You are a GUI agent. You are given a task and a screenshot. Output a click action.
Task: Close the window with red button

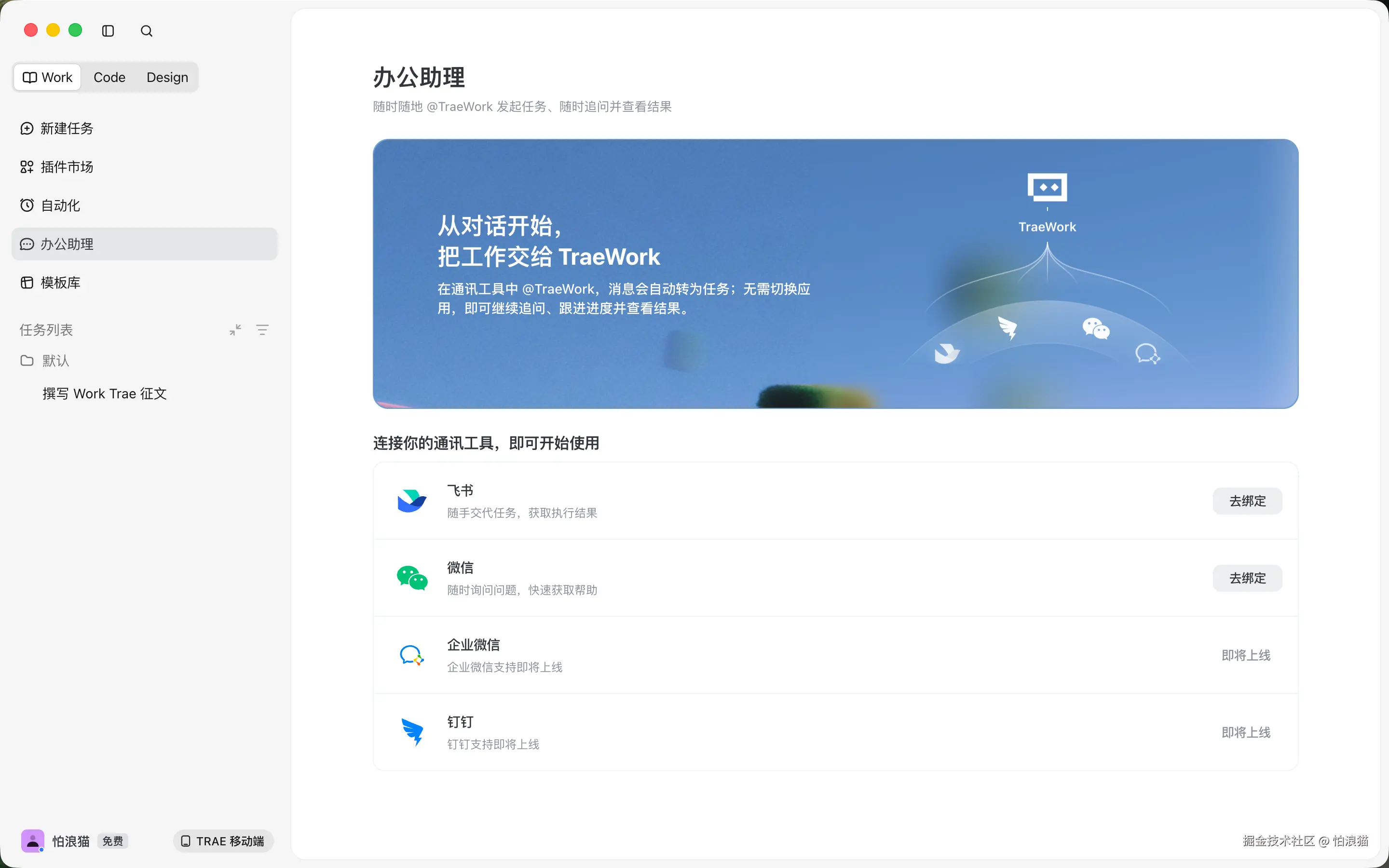[x=31, y=30]
